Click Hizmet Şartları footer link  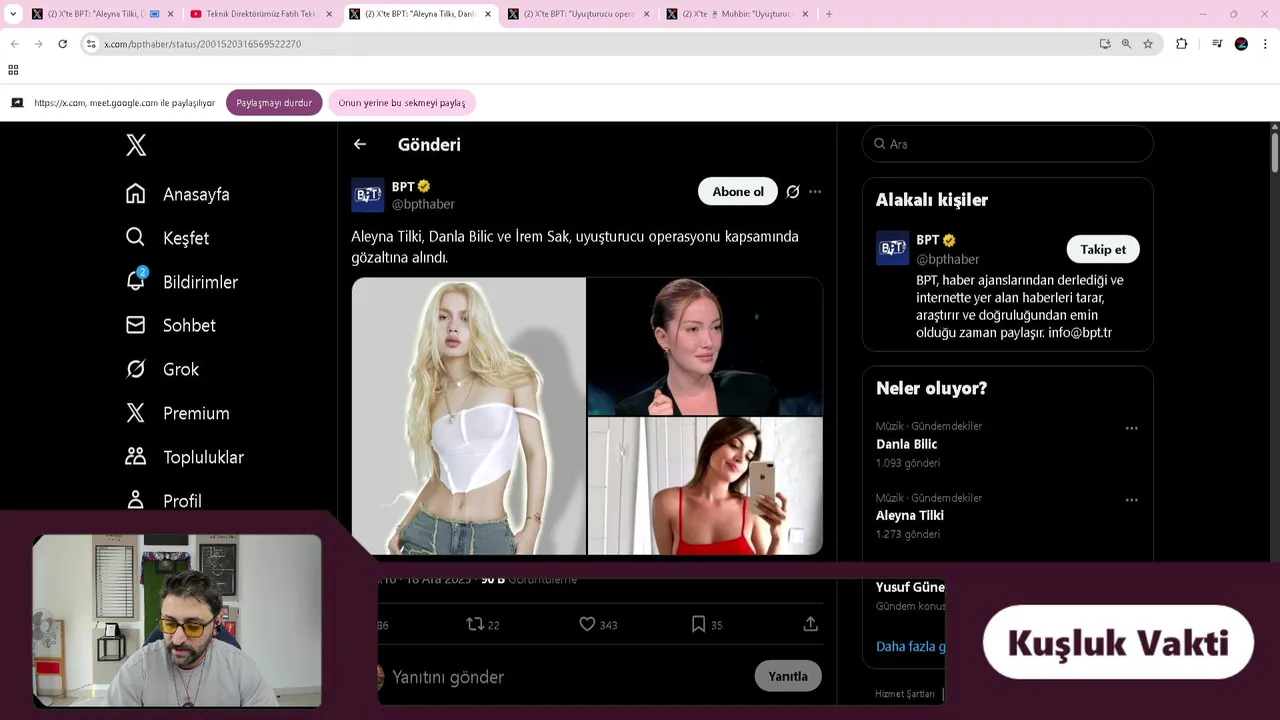[x=905, y=694]
